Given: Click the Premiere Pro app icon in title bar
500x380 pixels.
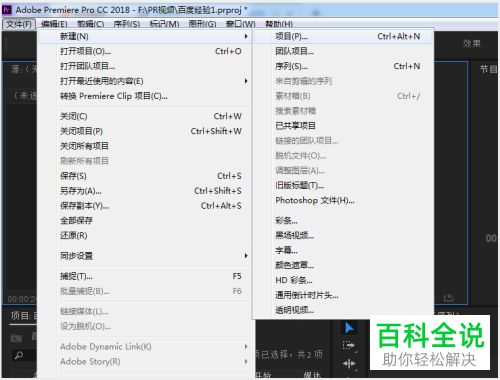Looking at the screenshot, I should click(x=7, y=10).
